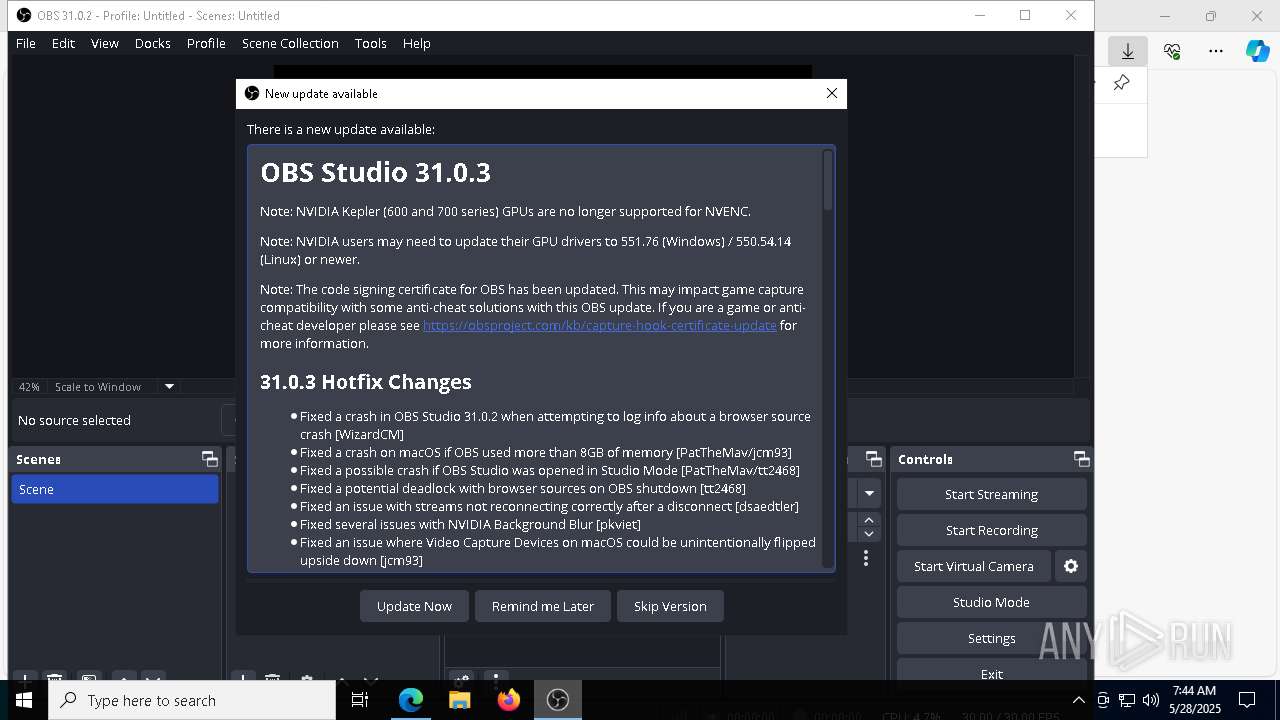Viewport: 1280px width, 720px height.
Task: Undock the Scenes panel via float icon
Action: coord(209,459)
